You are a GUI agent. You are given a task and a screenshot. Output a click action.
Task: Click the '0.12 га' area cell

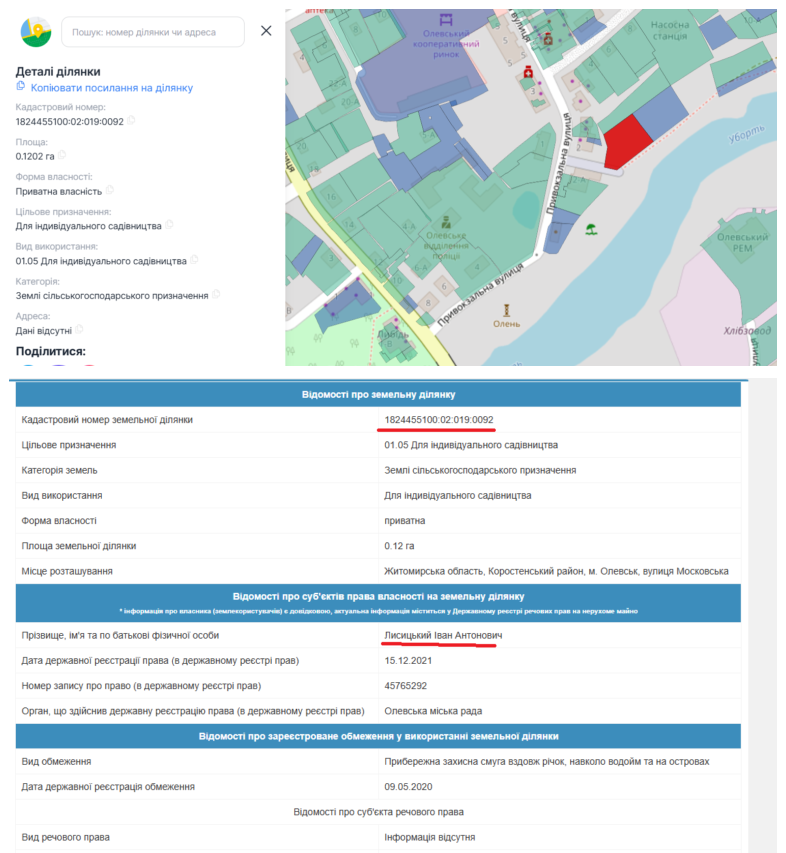click(399, 546)
